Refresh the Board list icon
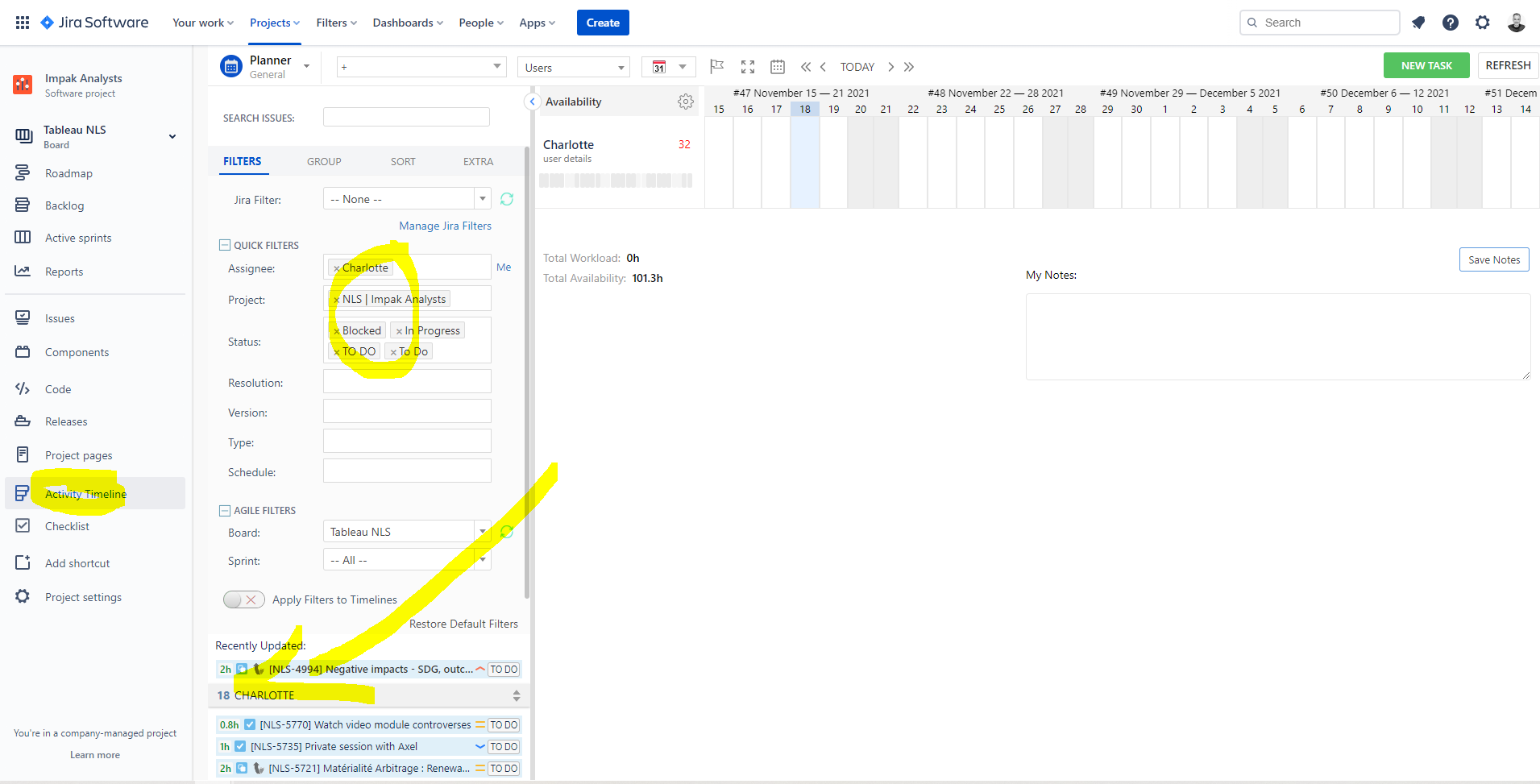 coord(507,532)
